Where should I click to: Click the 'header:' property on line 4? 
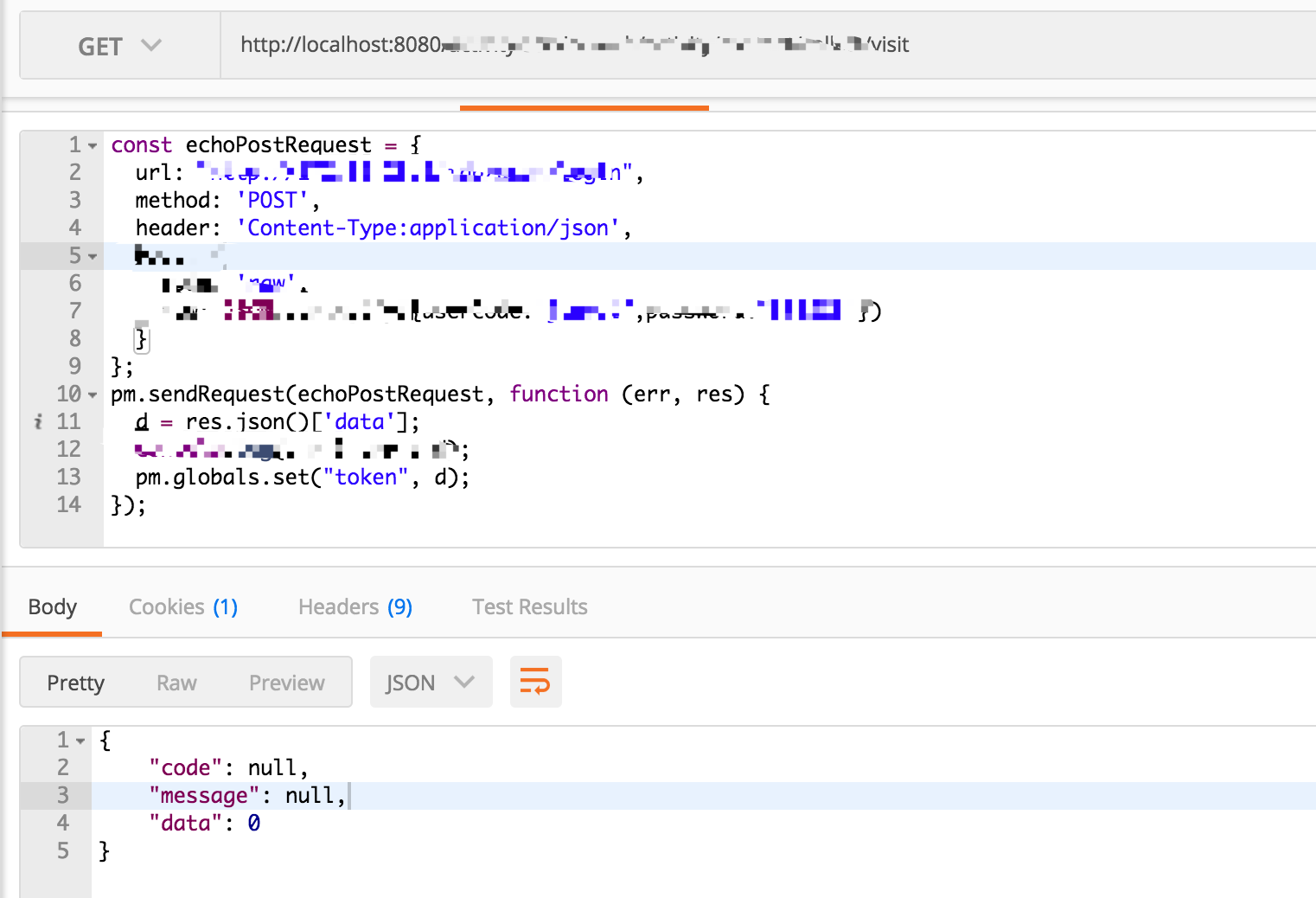click(x=178, y=228)
